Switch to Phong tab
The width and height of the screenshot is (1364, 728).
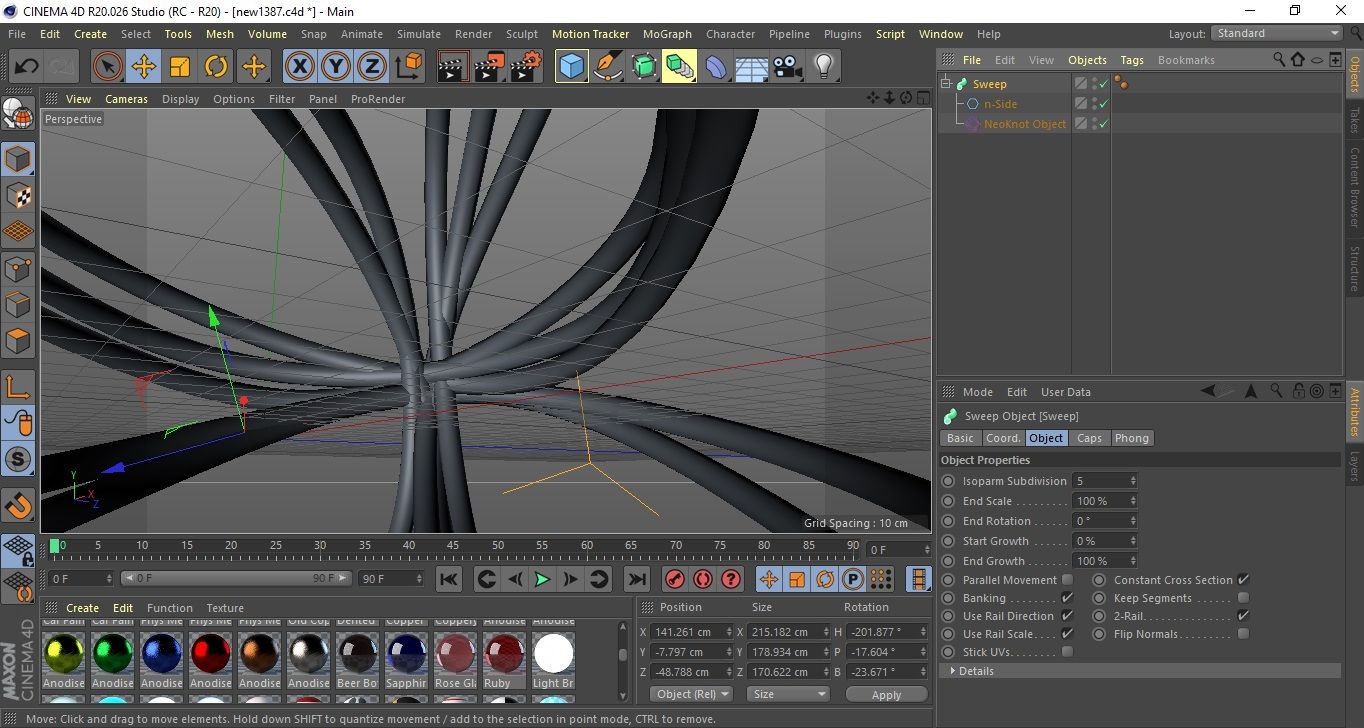(1131, 438)
